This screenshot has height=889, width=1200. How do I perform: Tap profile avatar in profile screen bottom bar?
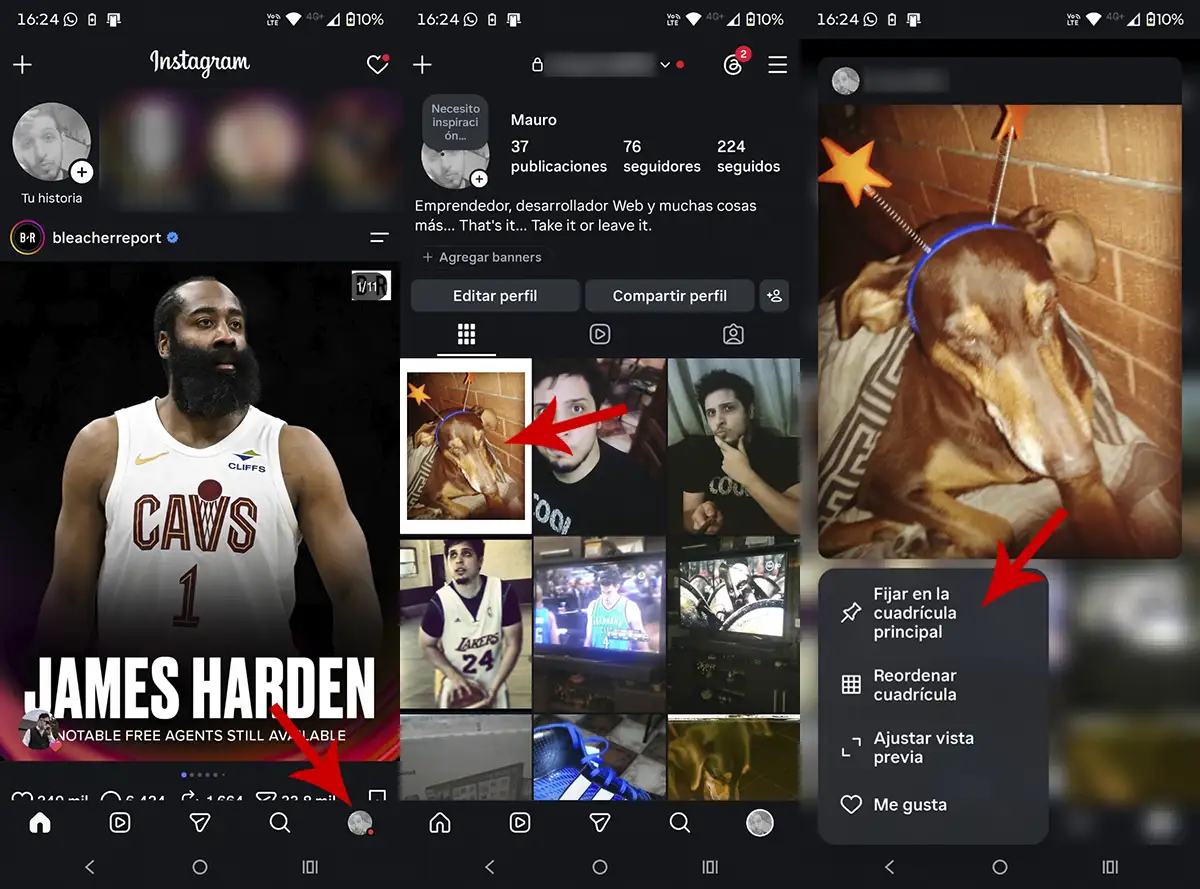pyautogui.click(x=760, y=823)
